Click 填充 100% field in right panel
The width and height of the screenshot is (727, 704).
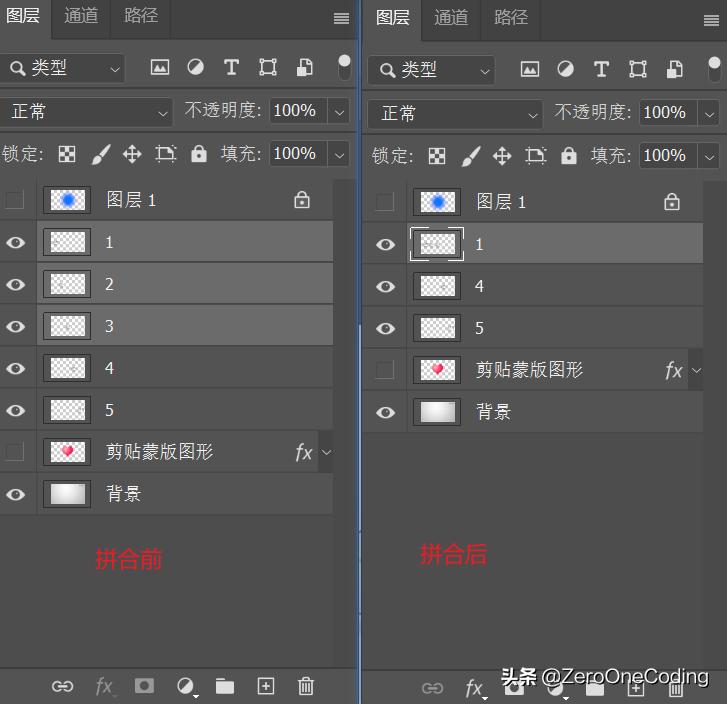click(667, 155)
